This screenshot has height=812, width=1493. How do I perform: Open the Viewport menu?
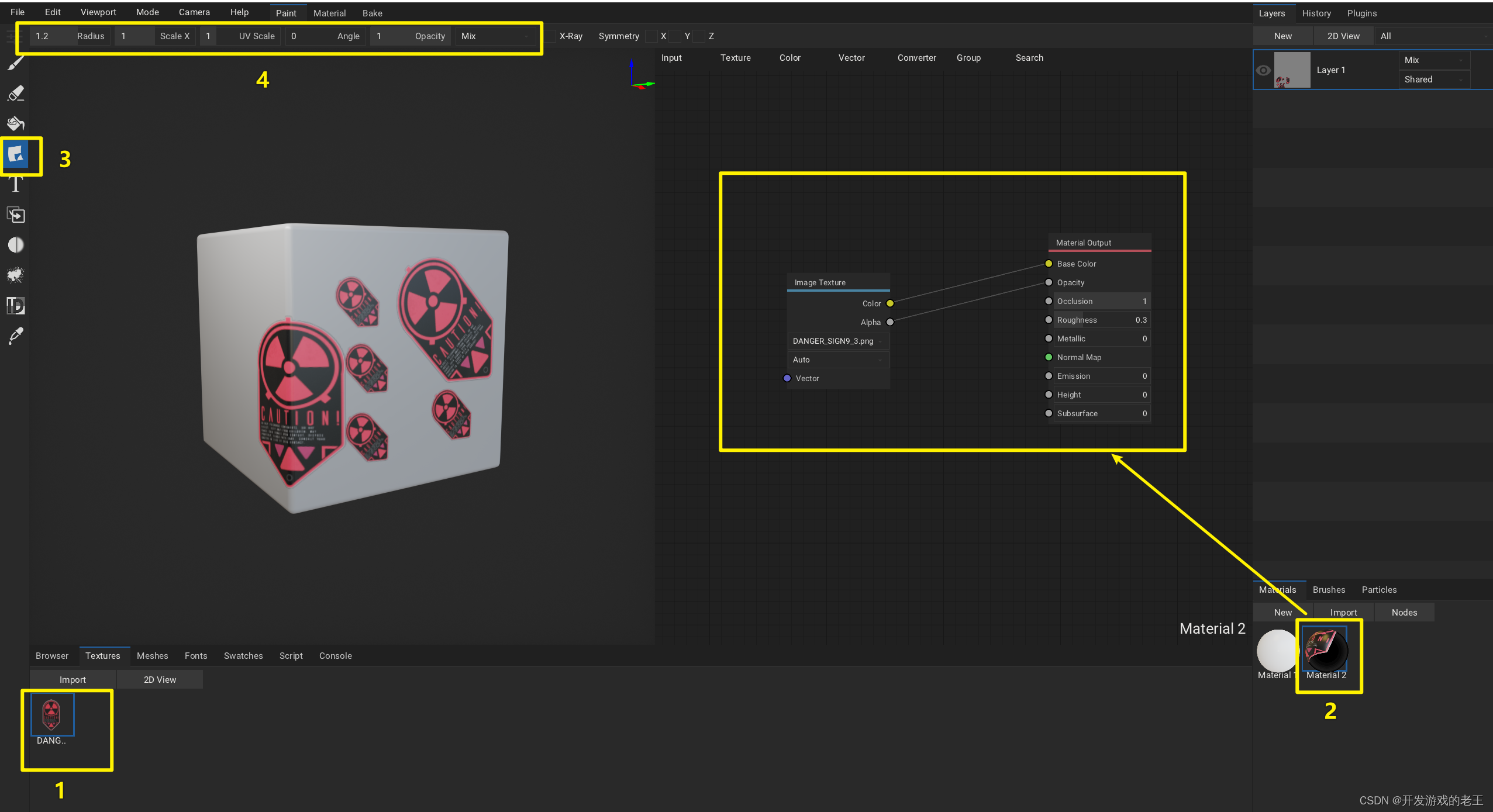click(98, 12)
